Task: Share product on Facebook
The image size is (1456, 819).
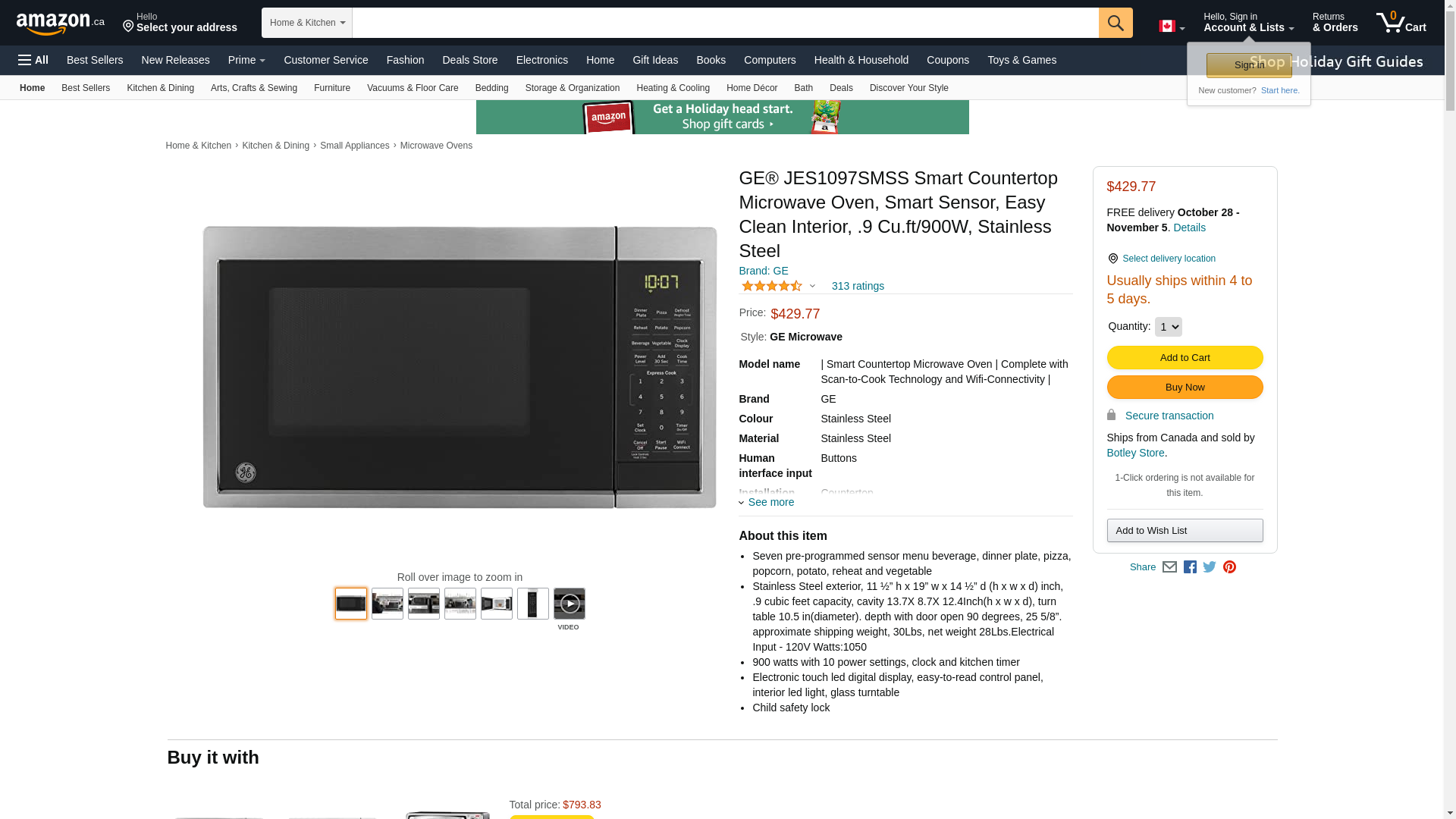Action: (x=1190, y=567)
